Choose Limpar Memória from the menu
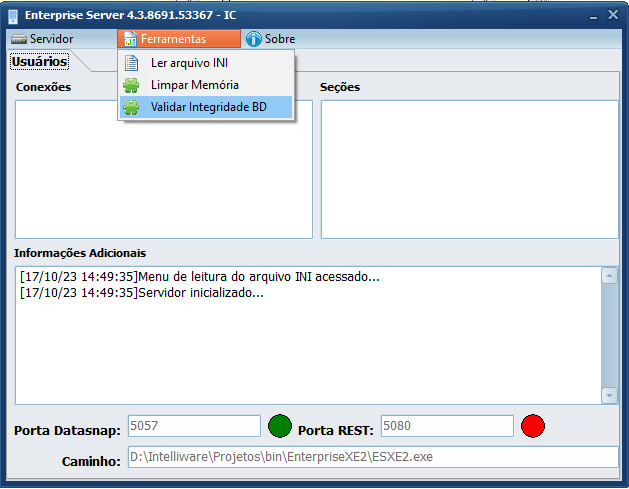Viewport: 629px width, 489px height. [x=194, y=85]
